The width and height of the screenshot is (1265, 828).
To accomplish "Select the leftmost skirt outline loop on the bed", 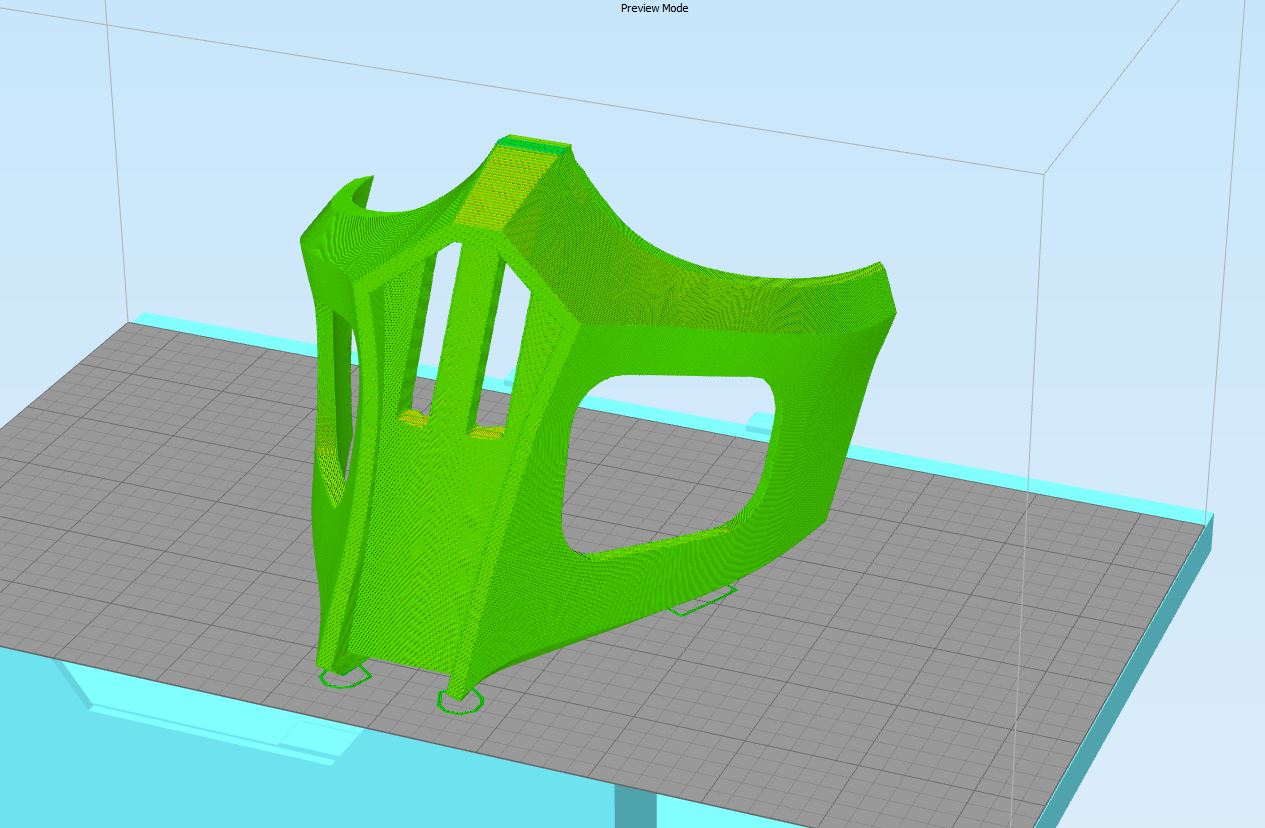I will (344, 679).
